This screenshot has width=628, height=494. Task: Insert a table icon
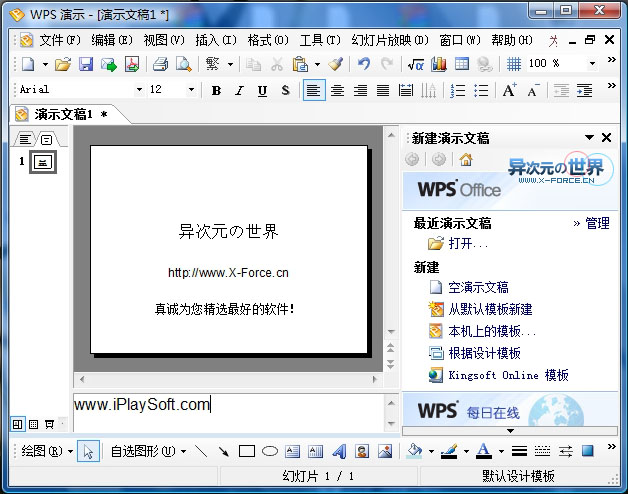pyautogui.click(x=462, y=64)
